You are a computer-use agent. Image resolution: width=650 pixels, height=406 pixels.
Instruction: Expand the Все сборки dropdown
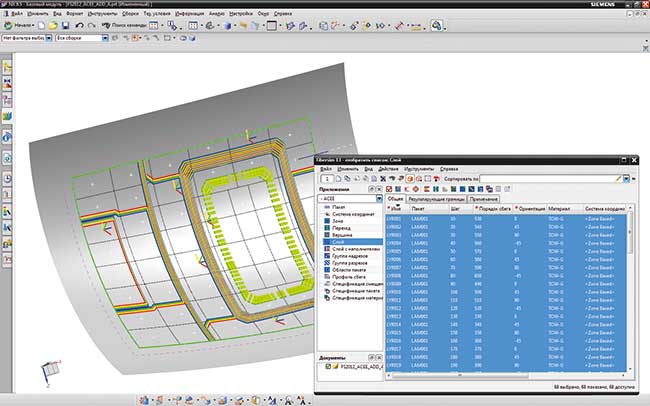click(x=105, y=38)
